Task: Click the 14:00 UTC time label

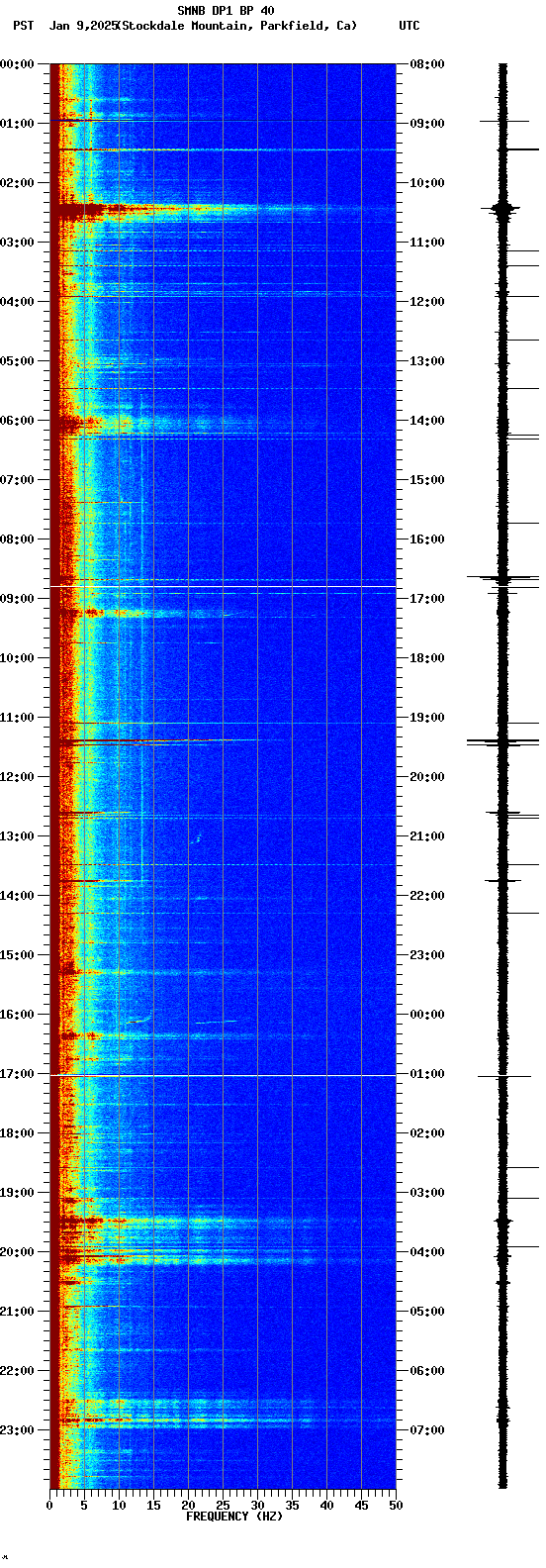Action: 427,421
